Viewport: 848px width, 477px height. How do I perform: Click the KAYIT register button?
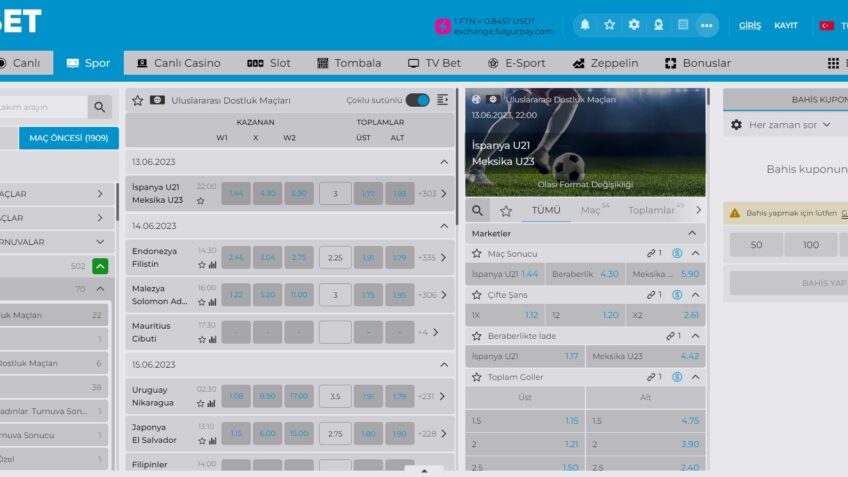[786, 25]
